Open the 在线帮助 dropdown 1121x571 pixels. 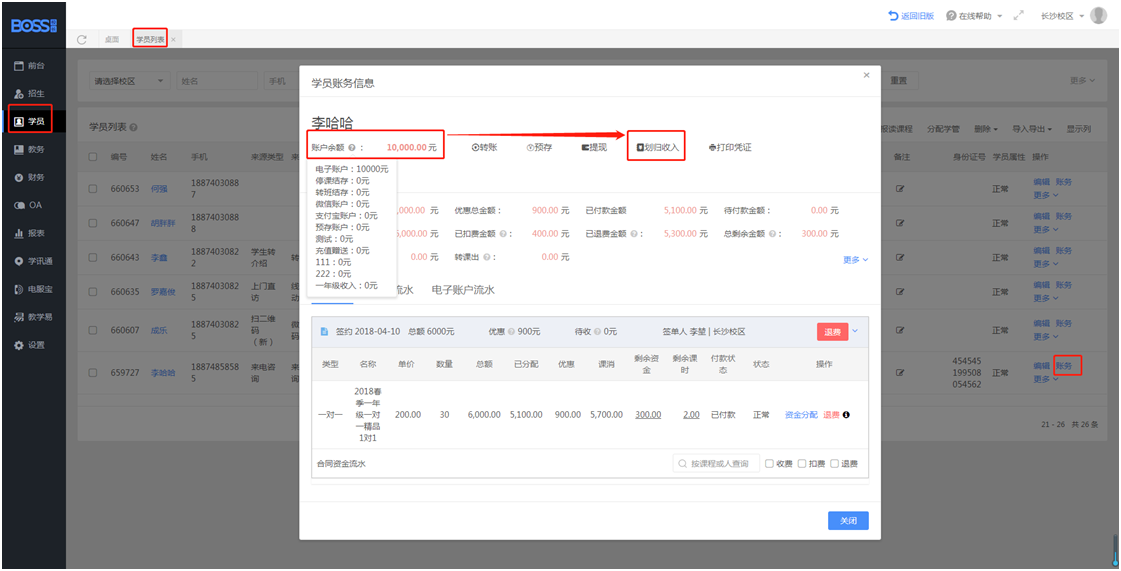[974, 16]
